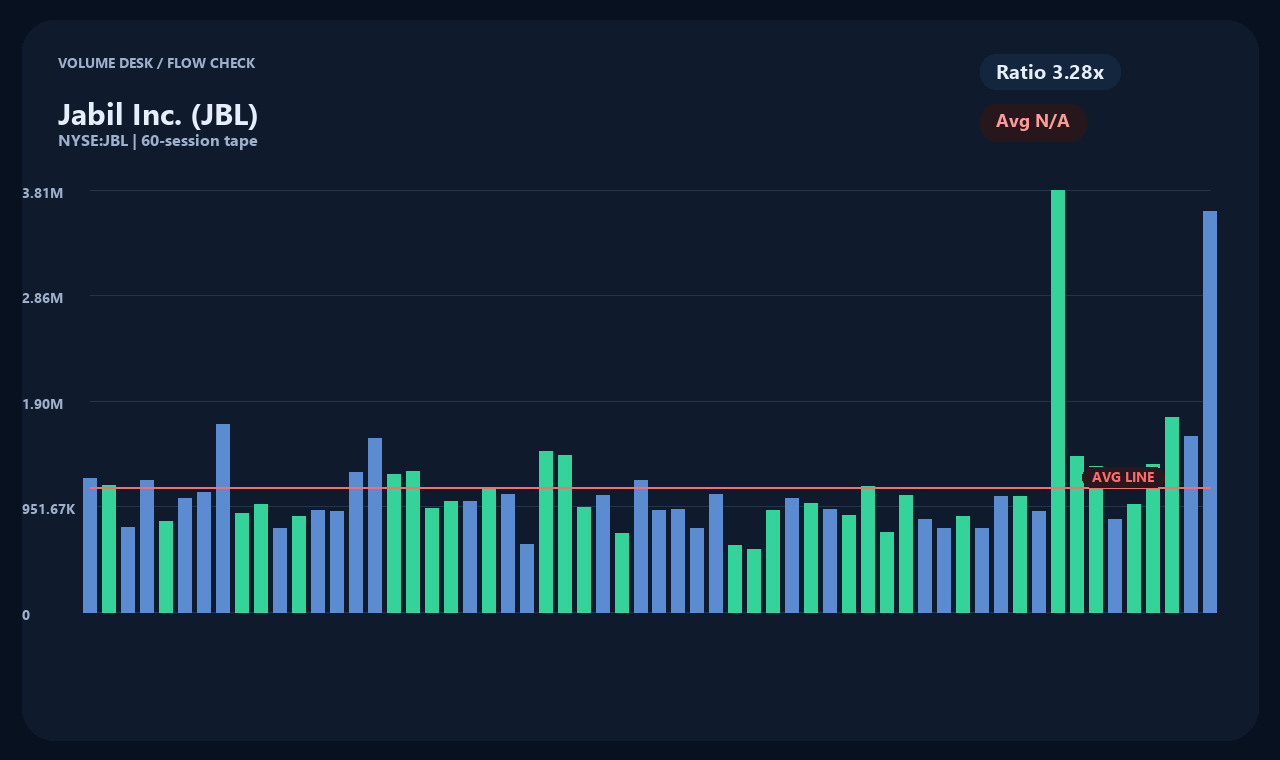Click the Jabil Inc. (JBL) title
This screenshot has height=760, width=1280.
(158, 115)
